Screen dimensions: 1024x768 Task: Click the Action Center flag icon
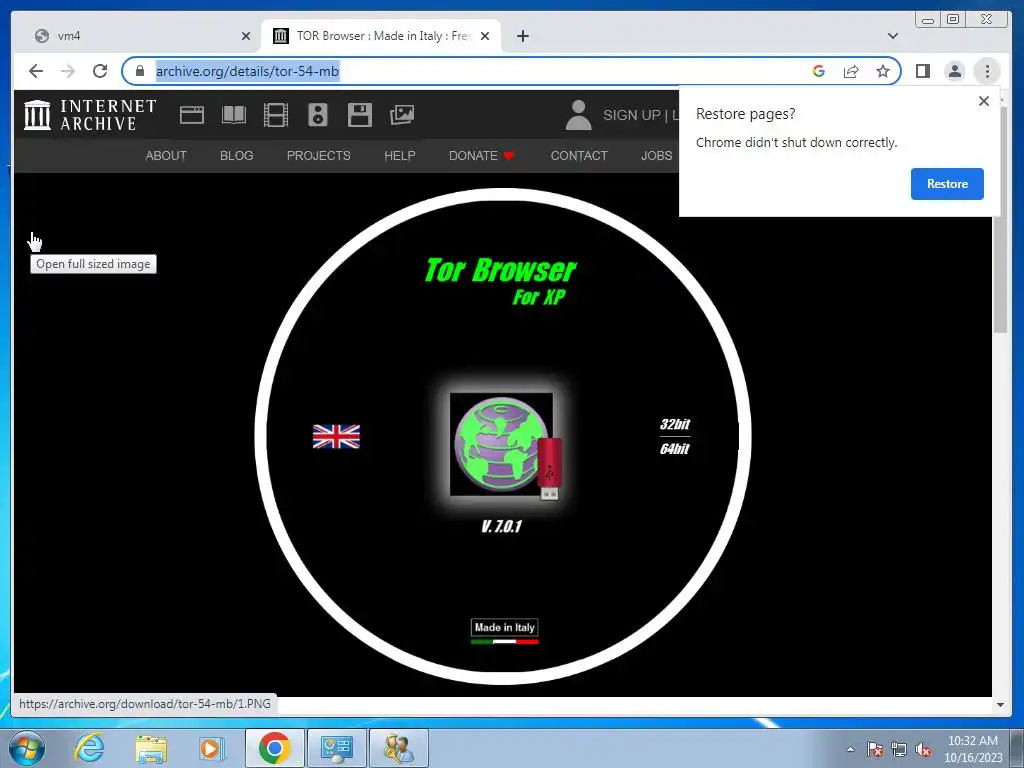[875, 749]
